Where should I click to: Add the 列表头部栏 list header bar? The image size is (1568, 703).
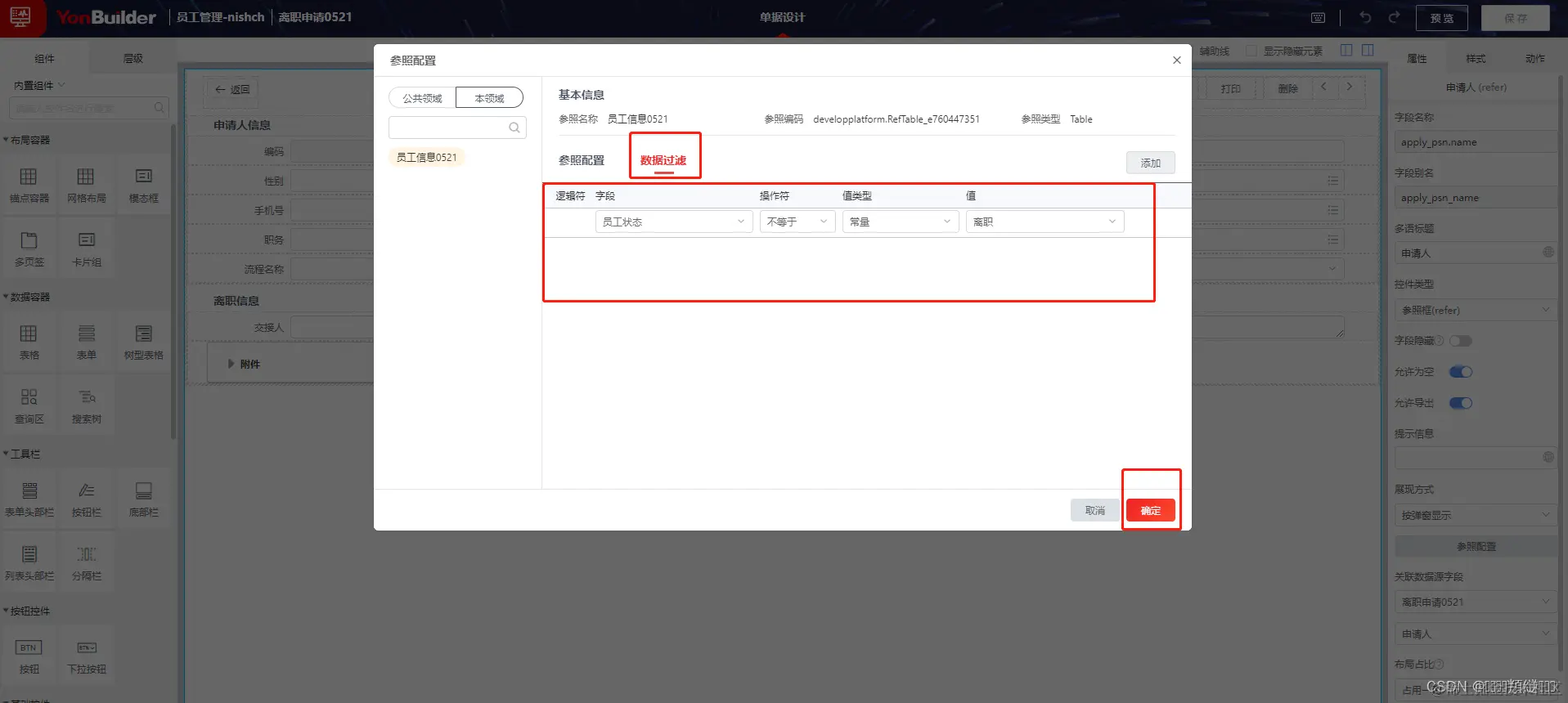(29, 562)
